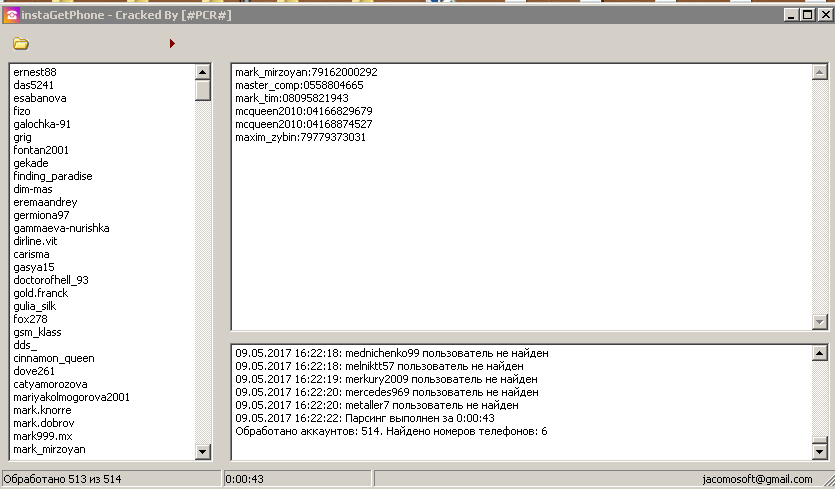Maximize the instaGetPhone window

807,15
